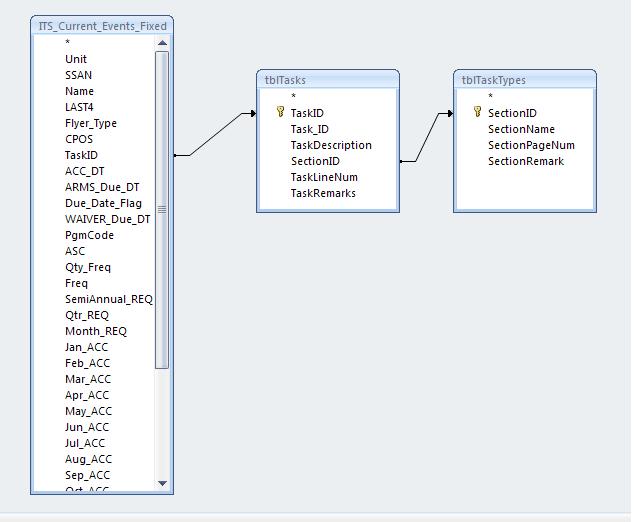
Task: Select the TaskLineNum field
Action: coord(324,177)
